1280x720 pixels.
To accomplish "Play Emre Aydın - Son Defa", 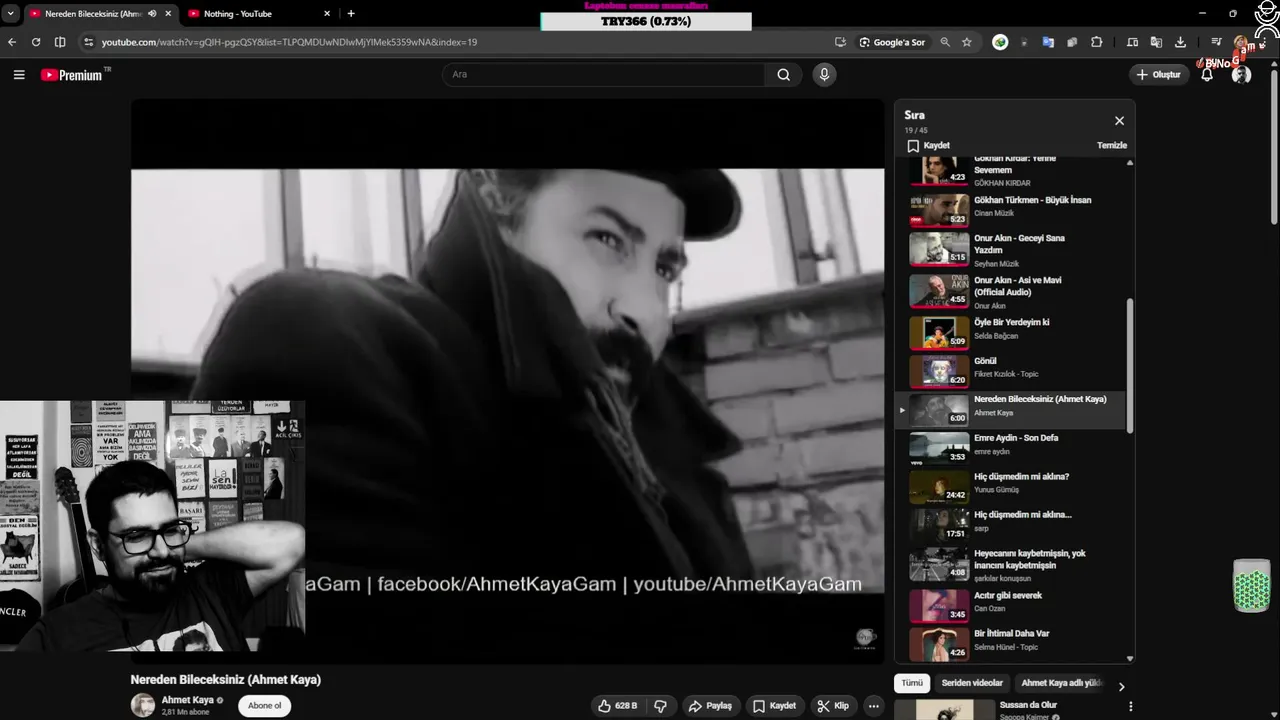I will point(1010,447).
